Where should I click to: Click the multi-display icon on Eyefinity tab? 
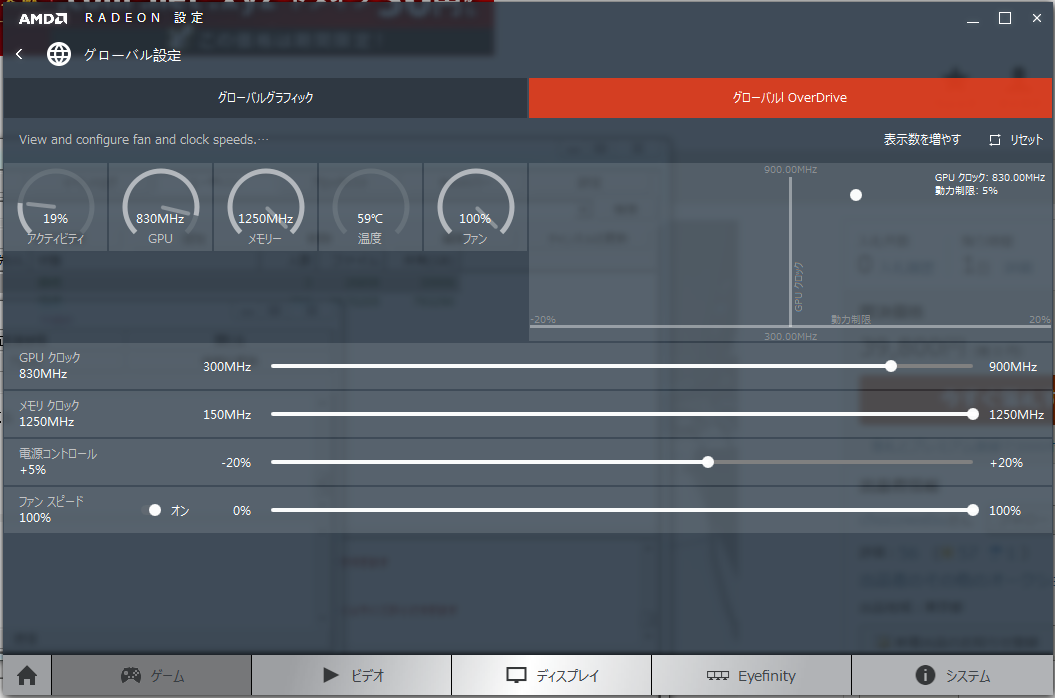click(x=717, y=675)
